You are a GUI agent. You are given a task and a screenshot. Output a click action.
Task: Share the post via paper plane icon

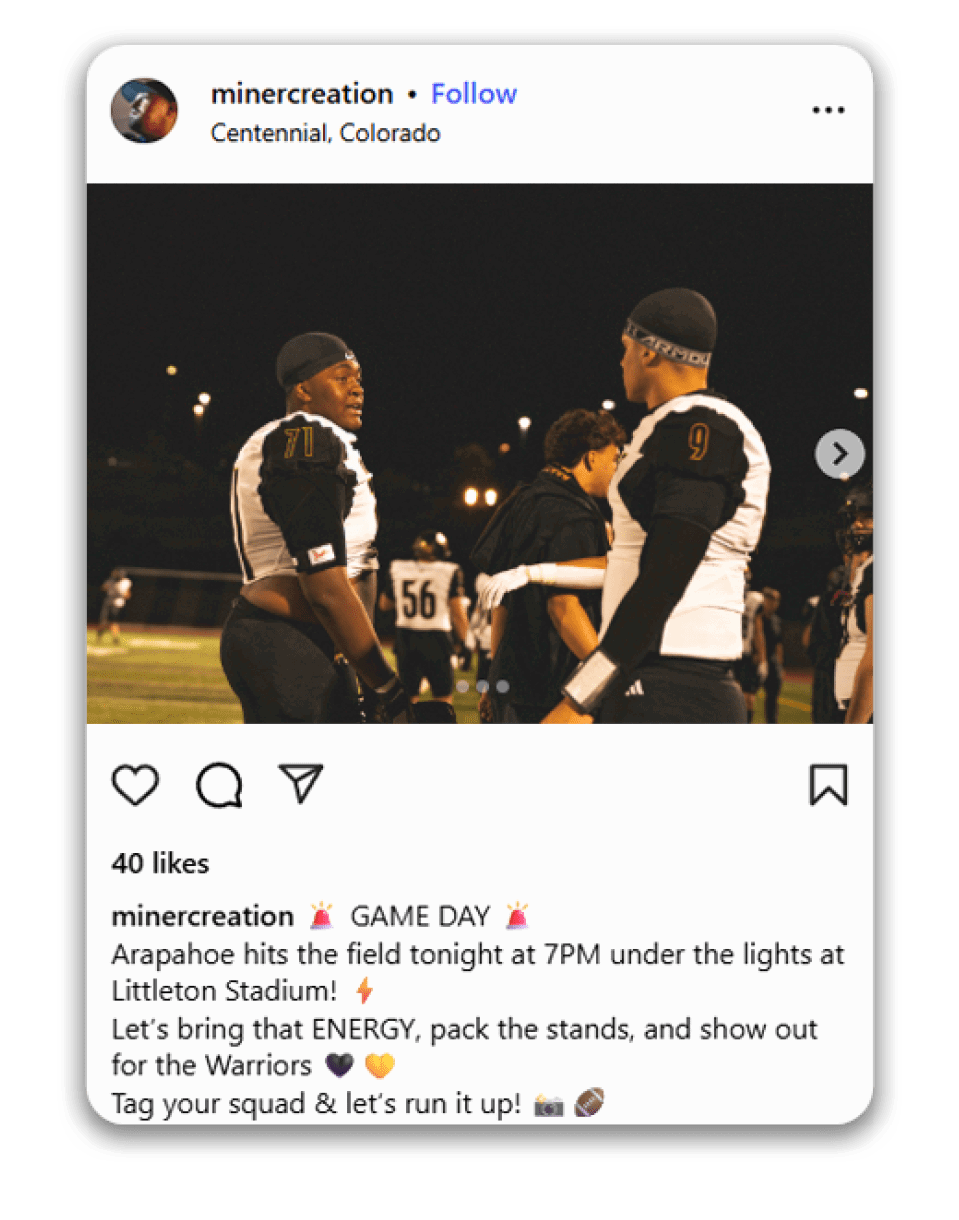tap(301, 784)
